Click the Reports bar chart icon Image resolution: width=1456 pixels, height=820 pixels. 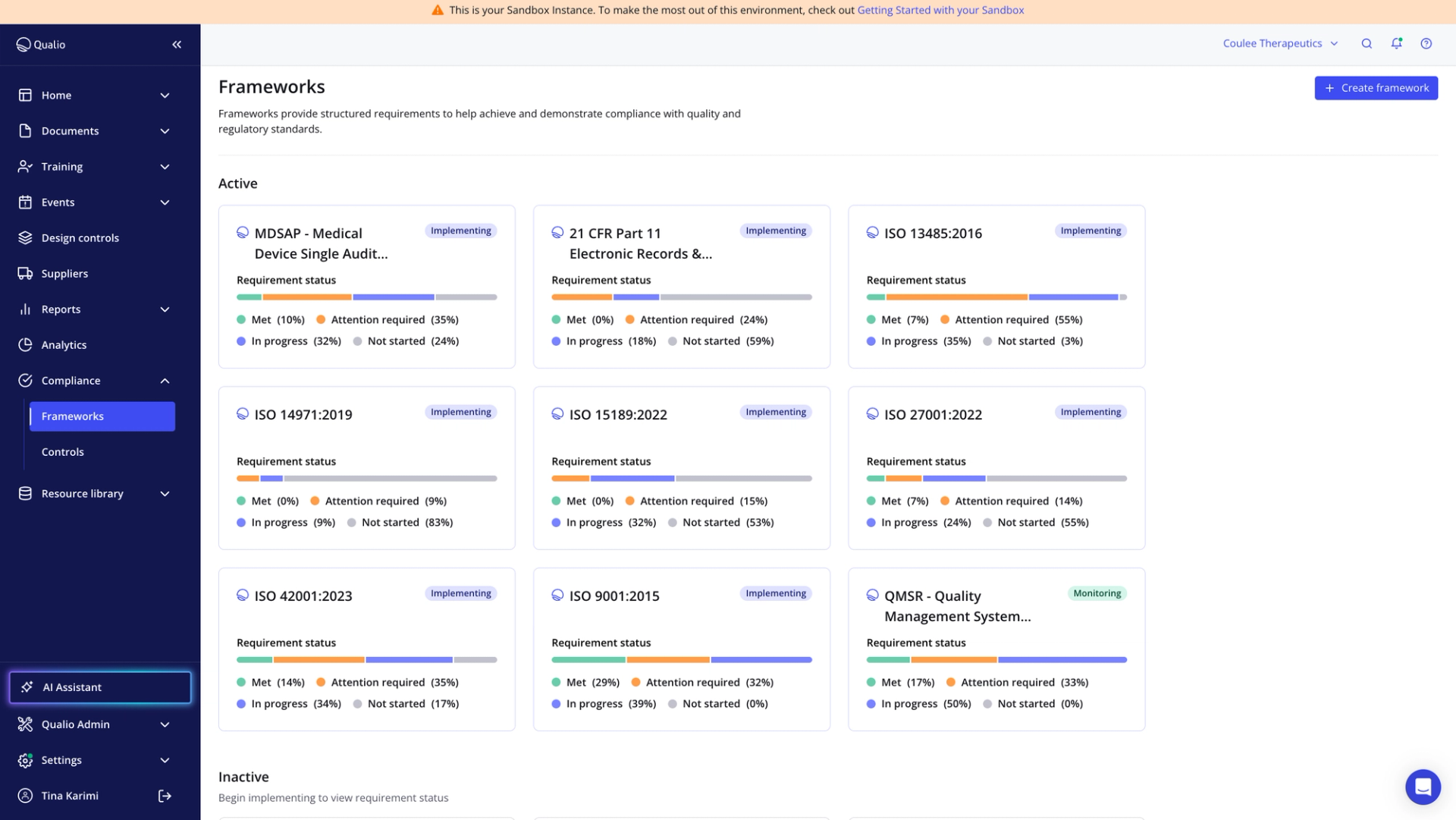pos(25,309)
